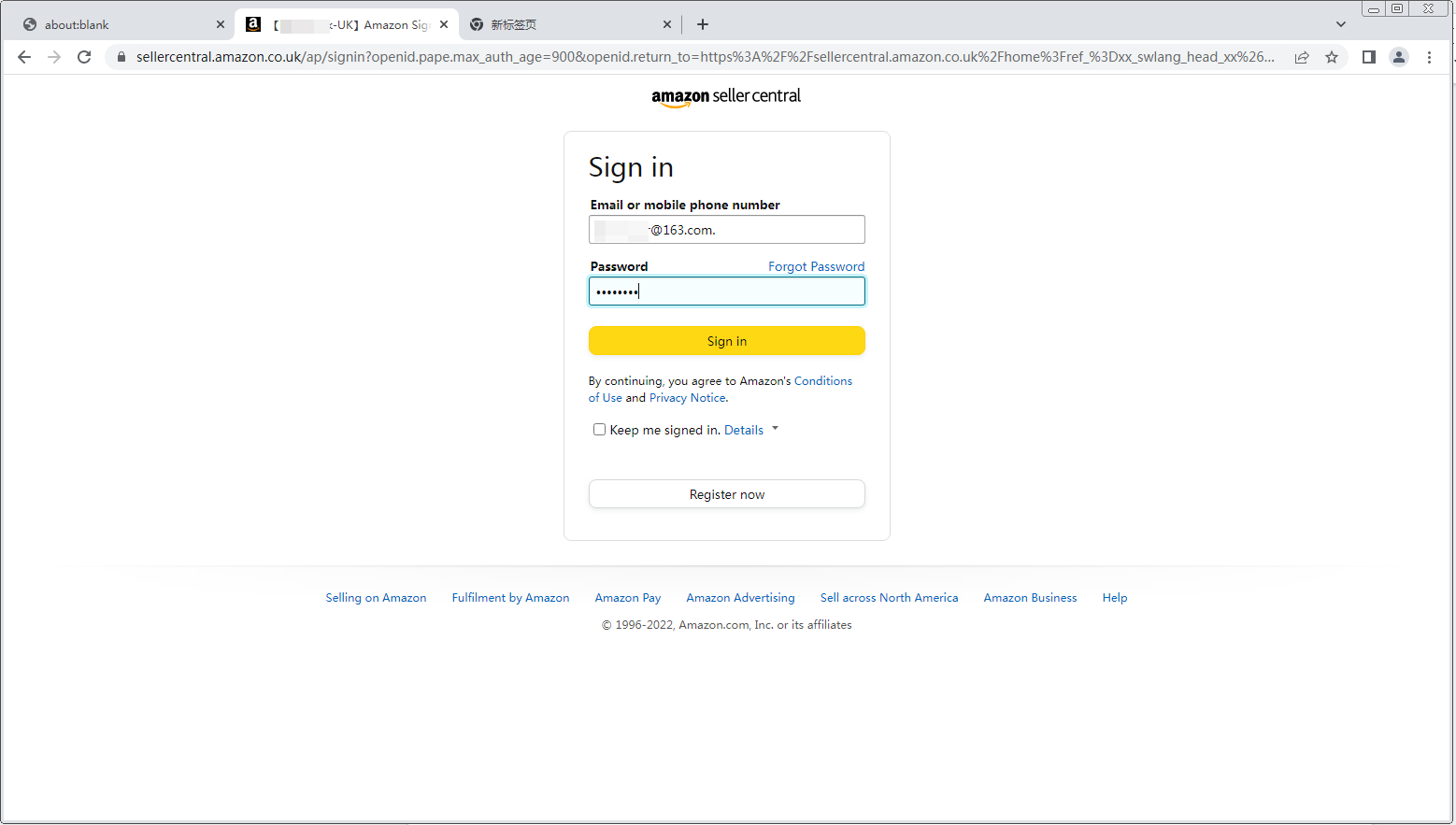Open the Forgot Password link
This screenshot has height=825, width=1456.
(816, 266)
